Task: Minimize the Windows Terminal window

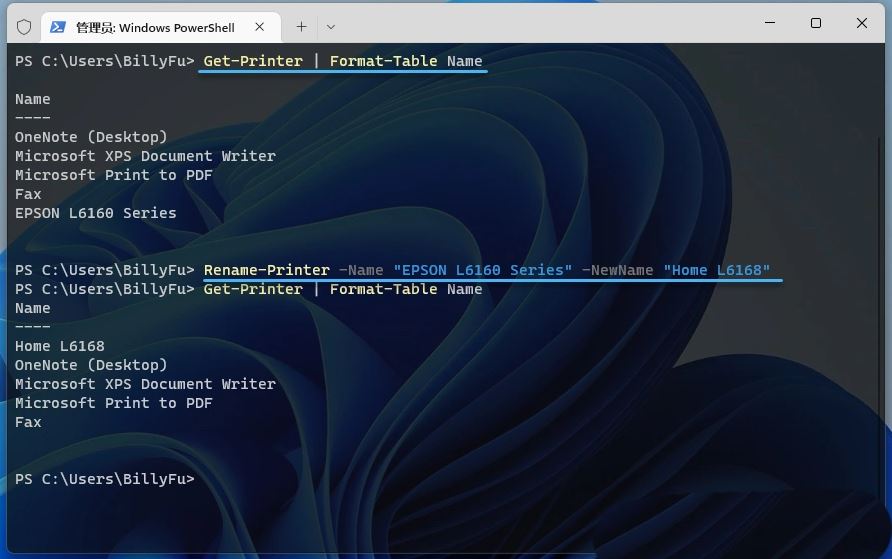Action: click(x=770, y=23)
